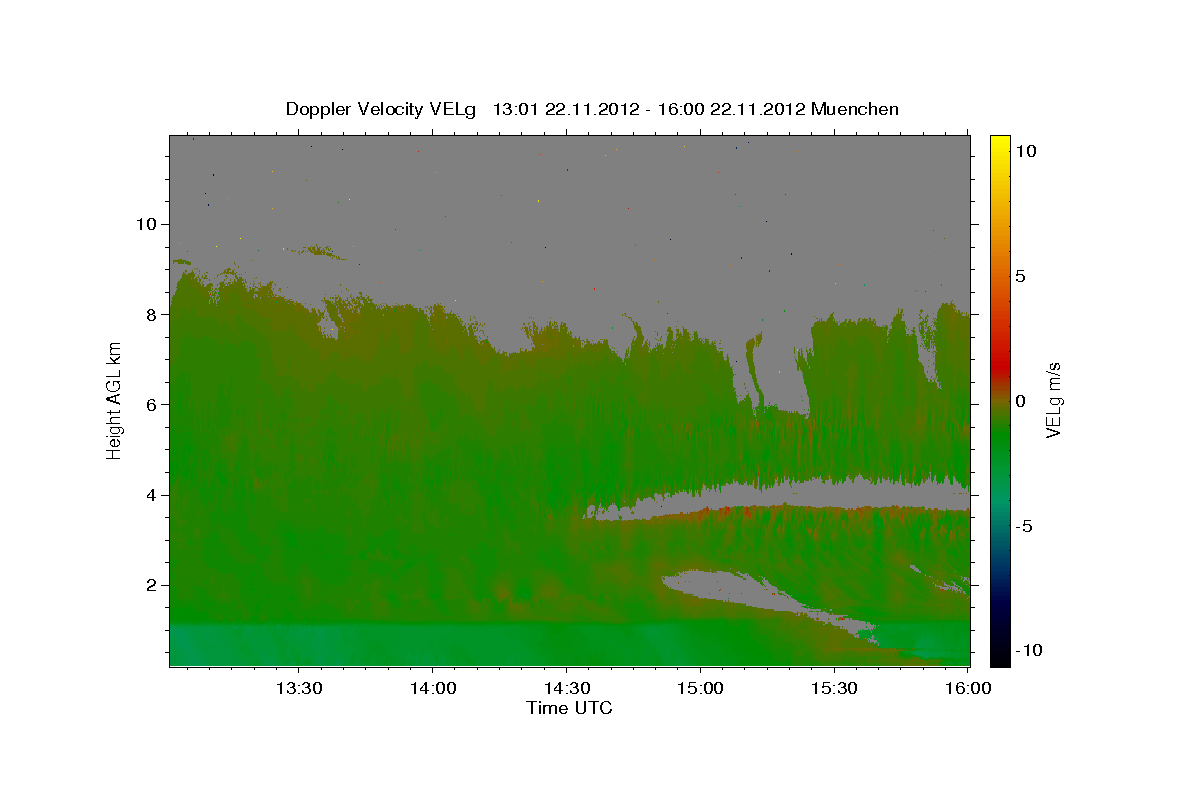Click the 'VELg m/s' colorbar label
This screenshot has height=800, width=1200.
[x=1053, y=401]
